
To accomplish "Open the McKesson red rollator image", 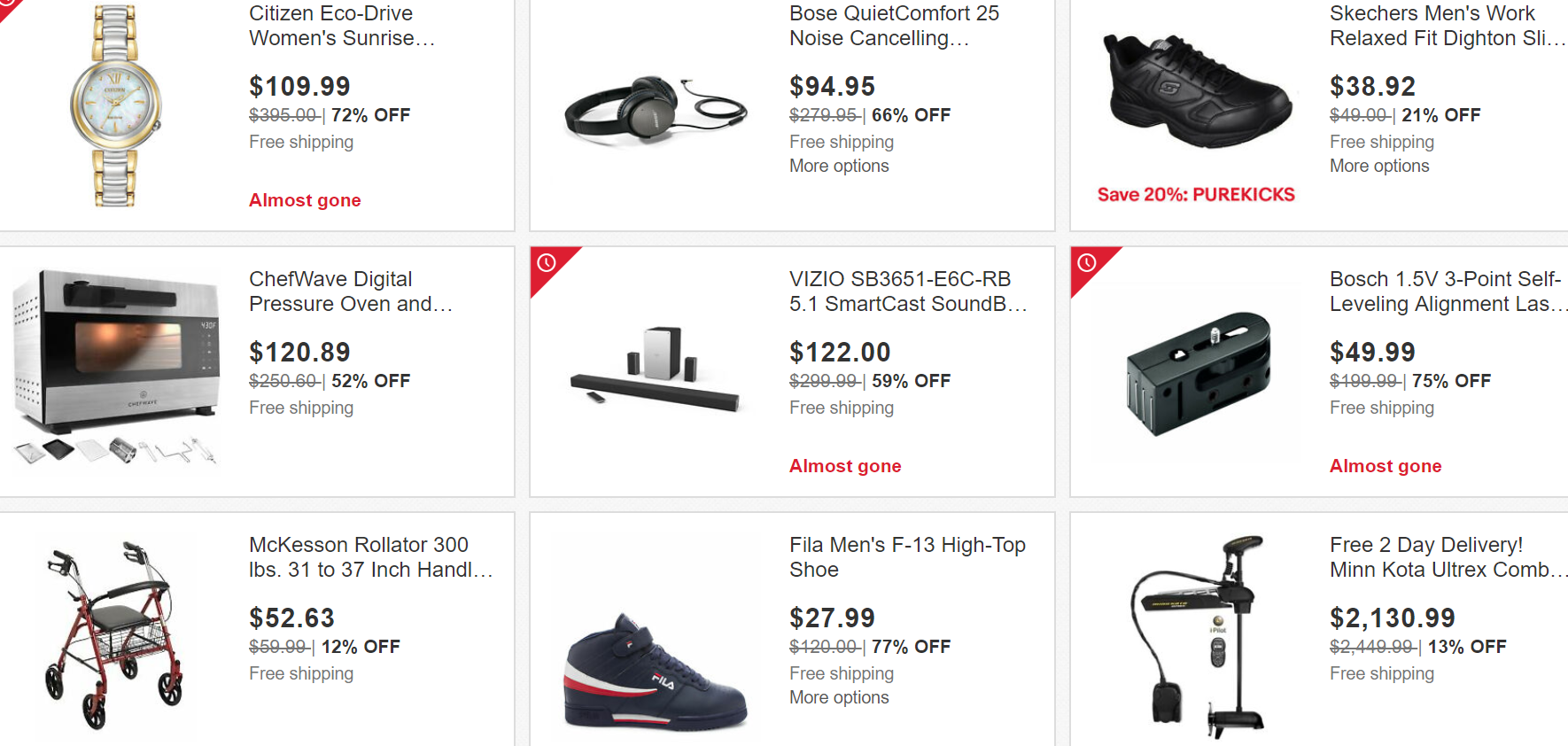I will click(114, 634).
